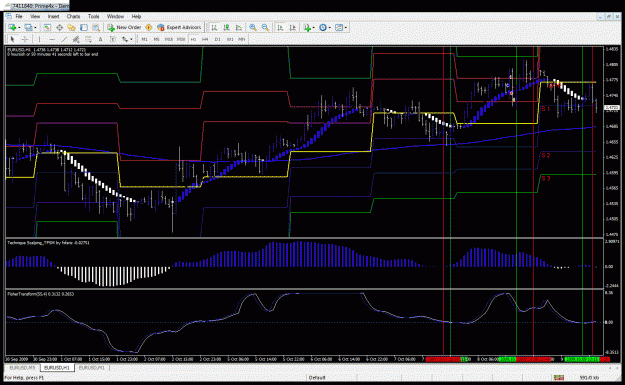Zoom in on the chart
Viewport: 625px width, 385px height.
coord(253,27)
